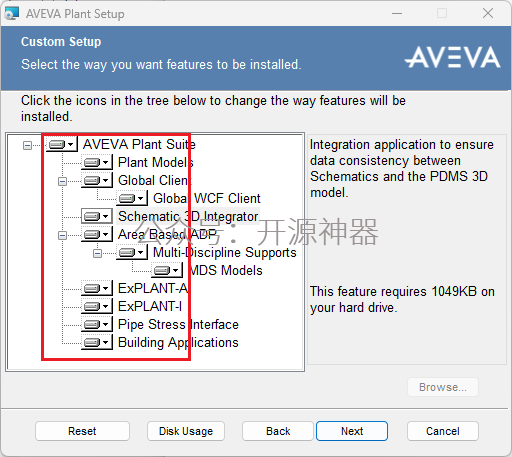This screenshot has width=512, height=457.
Task: Click the Disk Usage button
Action: 186,431
